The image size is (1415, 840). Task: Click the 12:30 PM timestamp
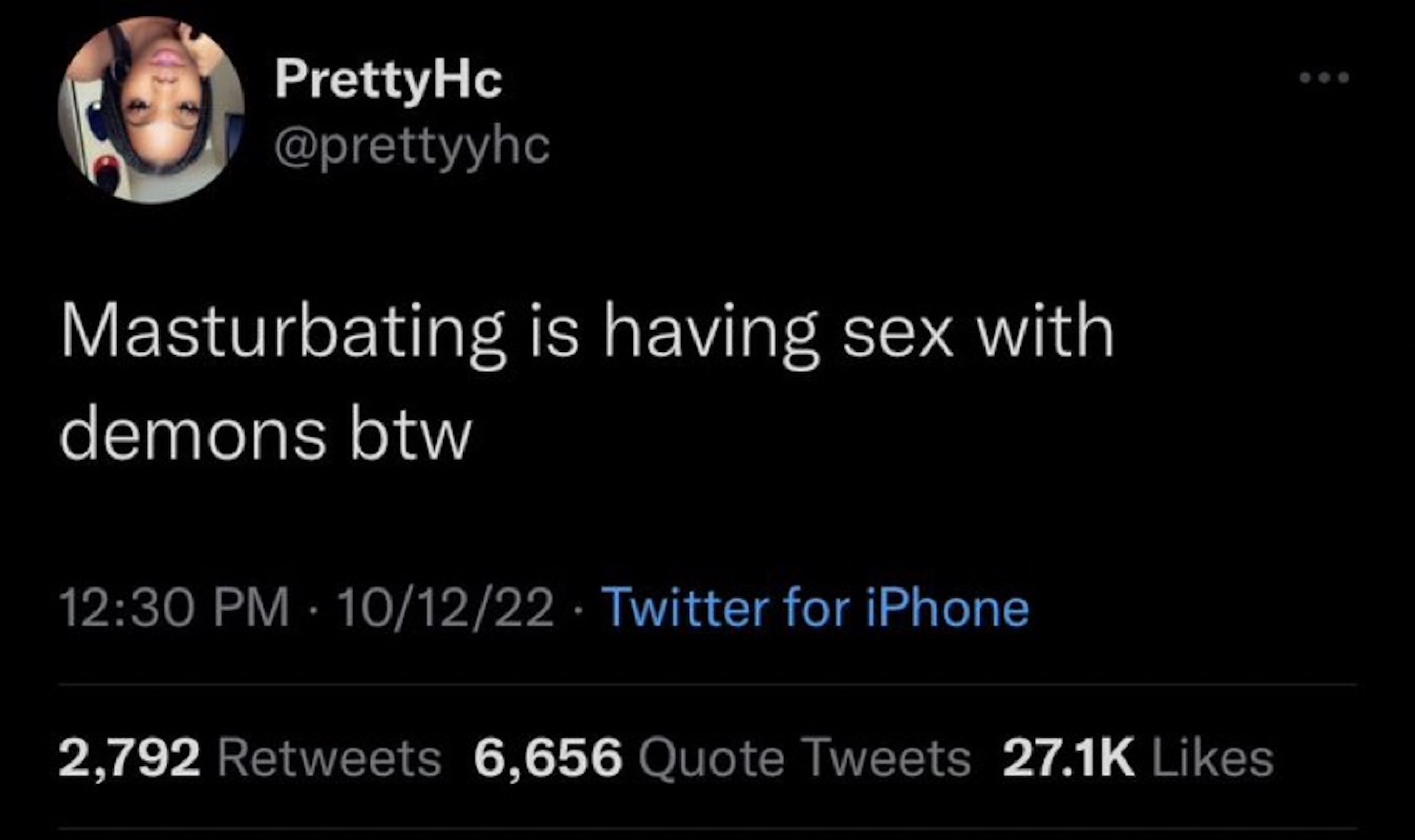pos(174,608)
